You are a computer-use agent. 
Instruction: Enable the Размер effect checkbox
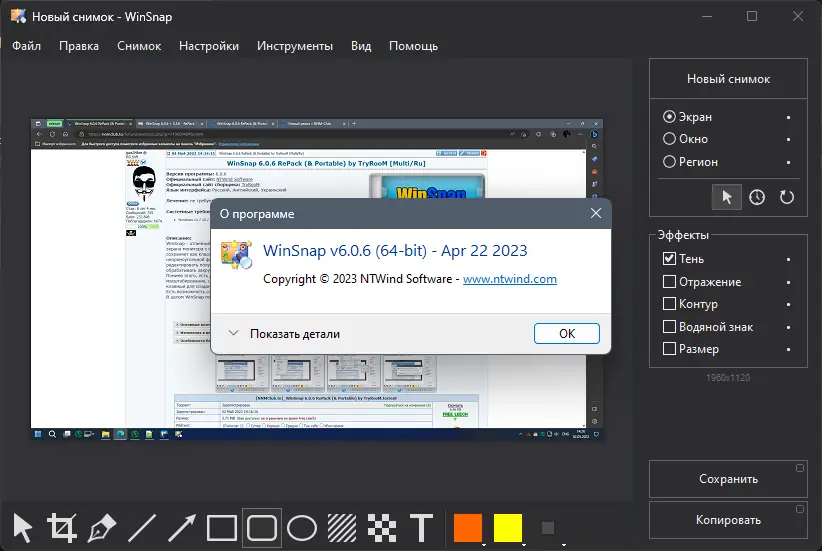pyautogui.click(x=669, y=349)
